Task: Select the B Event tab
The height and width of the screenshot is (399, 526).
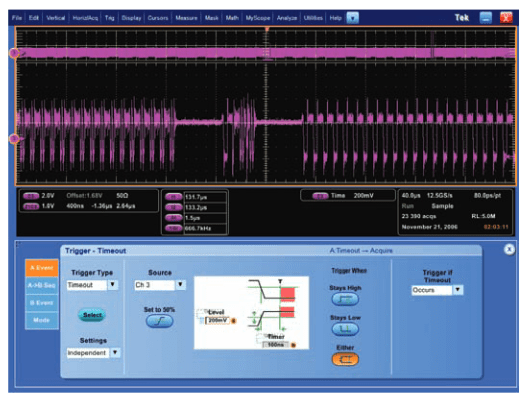Action: (42, 303)
